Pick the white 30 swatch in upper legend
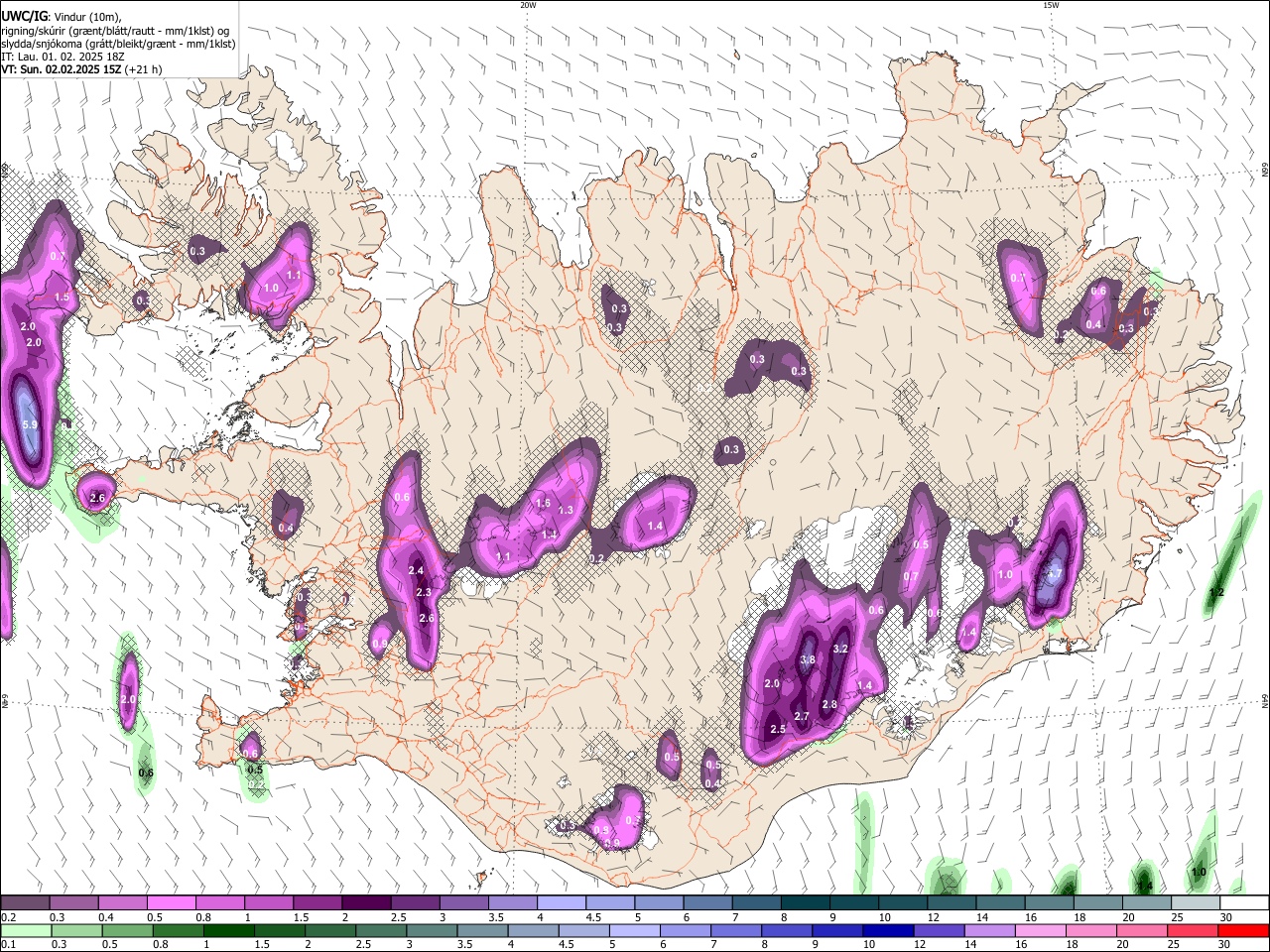1270x952 pixels. click(1243, 903)
